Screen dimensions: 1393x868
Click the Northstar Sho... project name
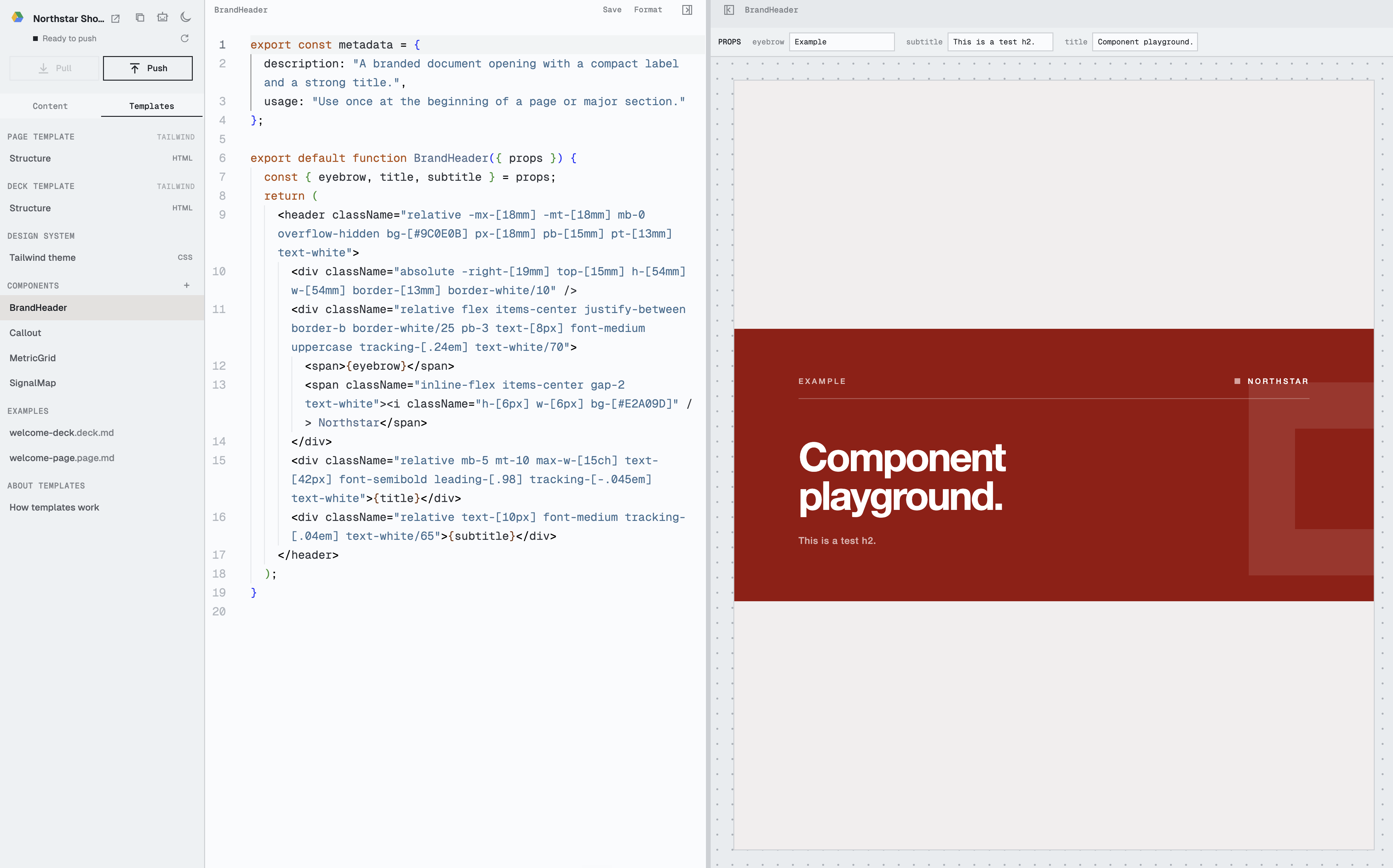coord(68,18)
